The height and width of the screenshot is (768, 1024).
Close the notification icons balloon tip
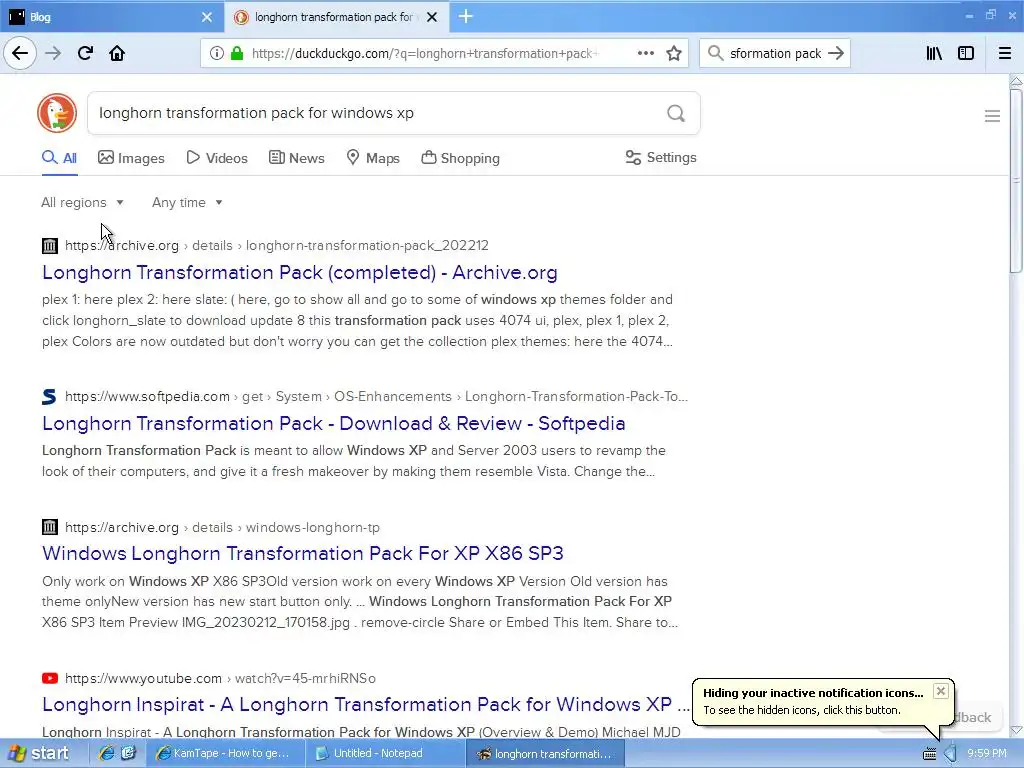pyautogui.click(x=940, y=691)
